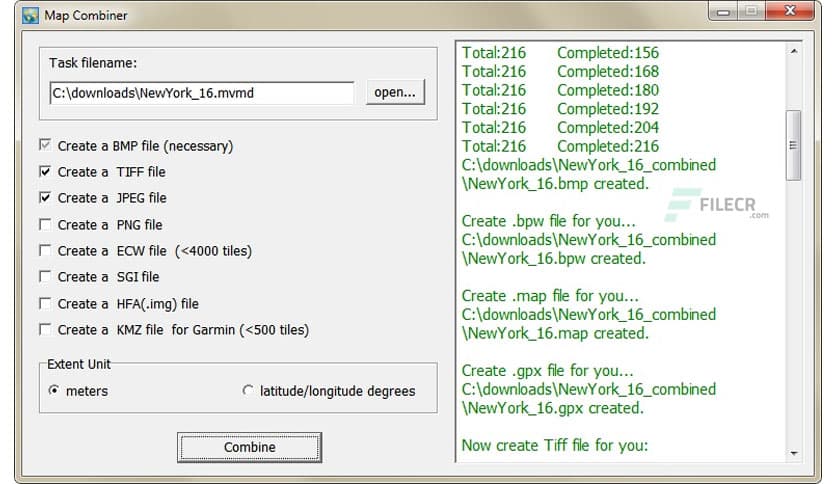
Task: Click the 'Completed:204' log line
Action: [608, 127]
